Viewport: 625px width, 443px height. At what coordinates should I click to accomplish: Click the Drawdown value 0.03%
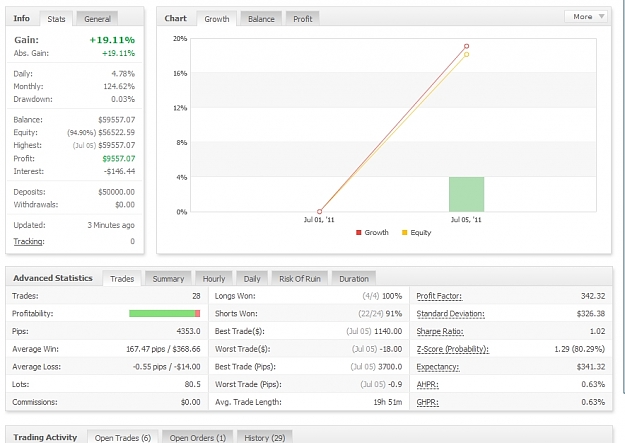[x=123, y=99]
